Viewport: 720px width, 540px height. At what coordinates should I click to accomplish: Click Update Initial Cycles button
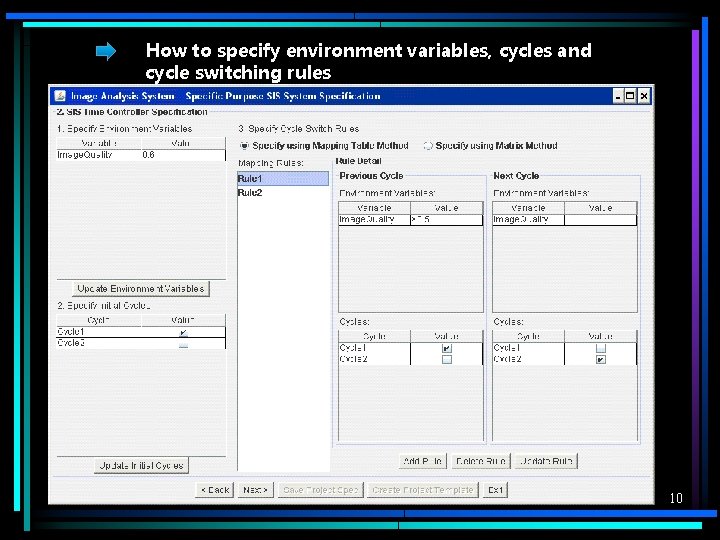(x=141, y=466)
